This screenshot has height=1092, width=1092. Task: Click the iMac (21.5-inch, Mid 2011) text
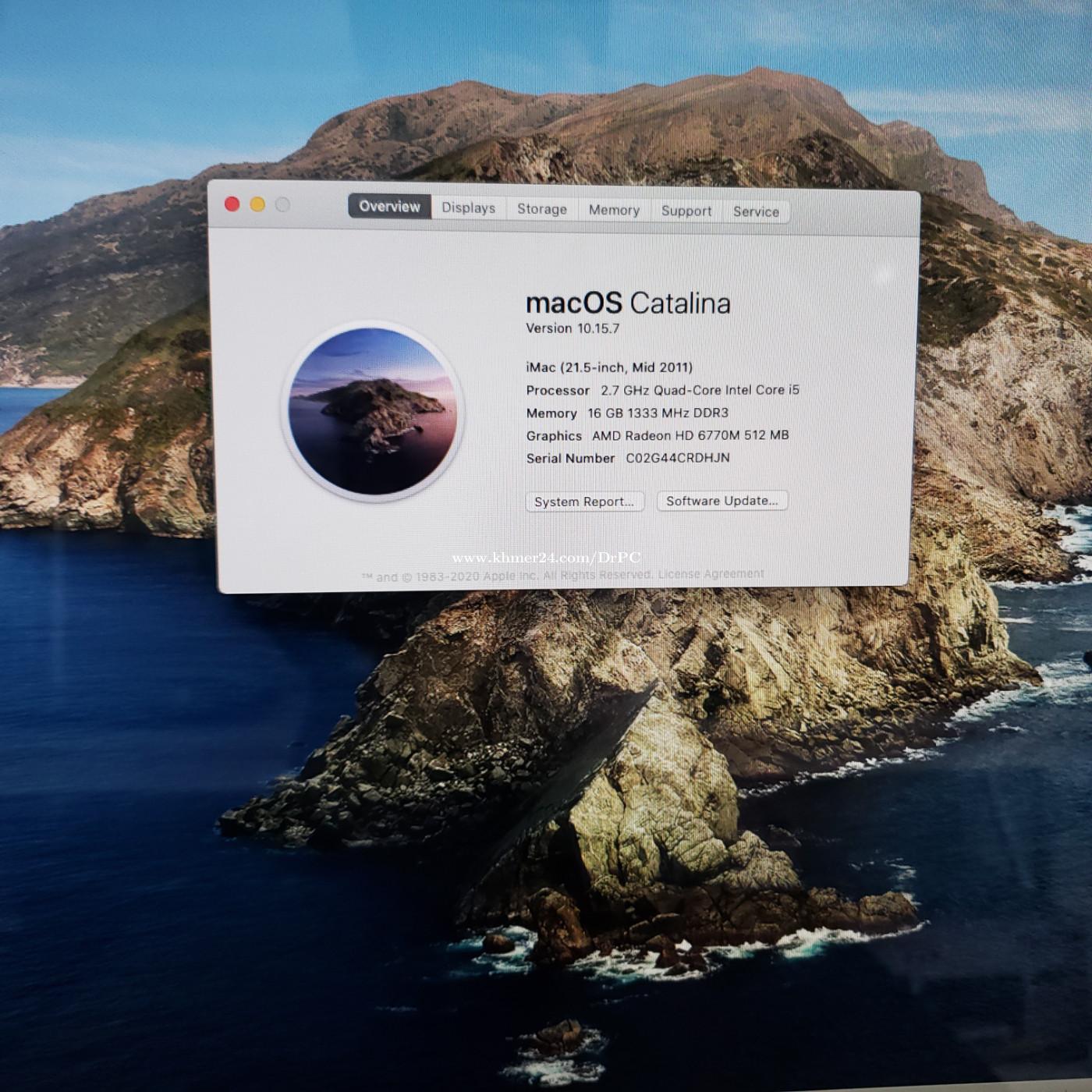[609, 367]
